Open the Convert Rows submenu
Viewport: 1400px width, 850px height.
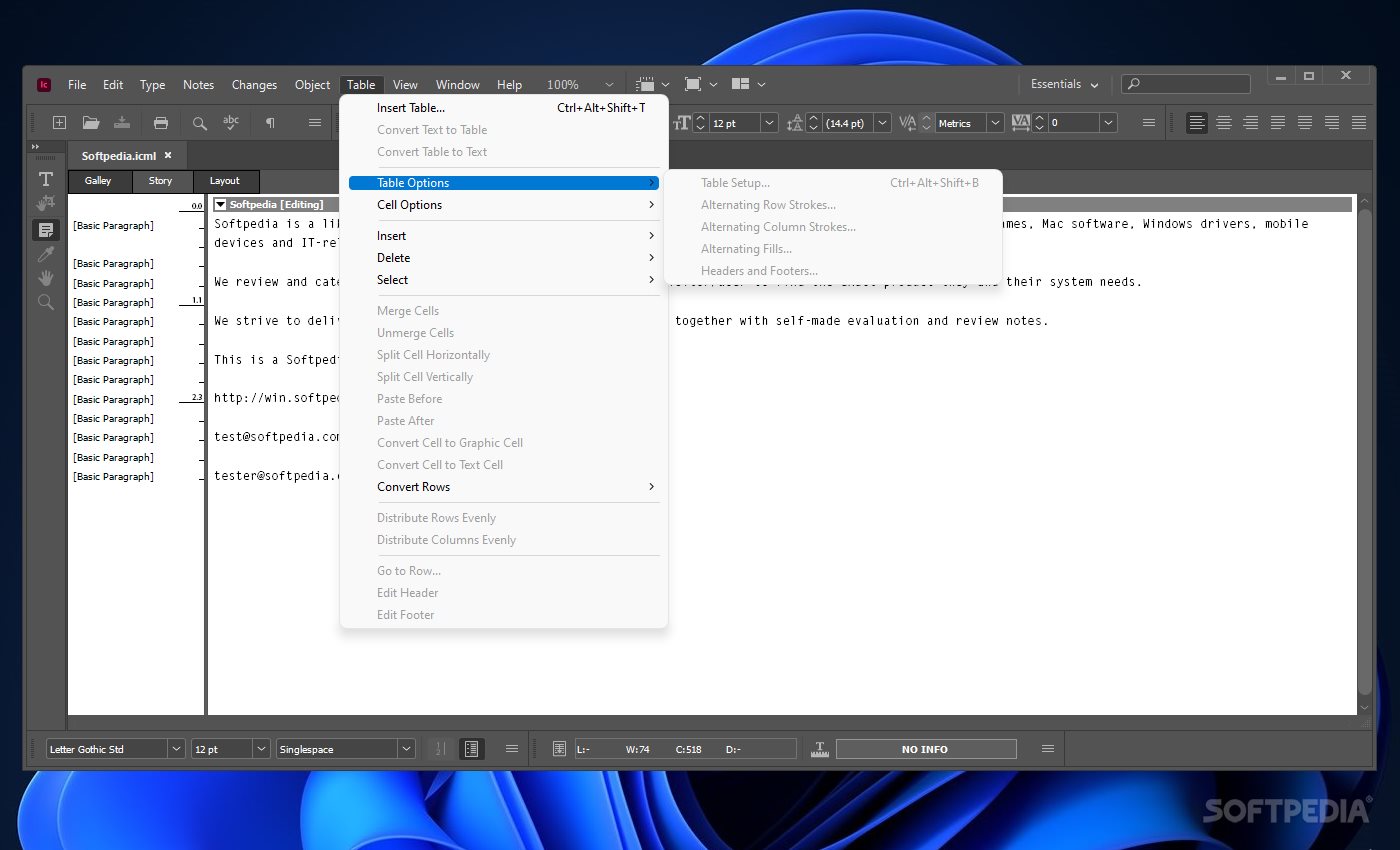click(x=504, y=487)
